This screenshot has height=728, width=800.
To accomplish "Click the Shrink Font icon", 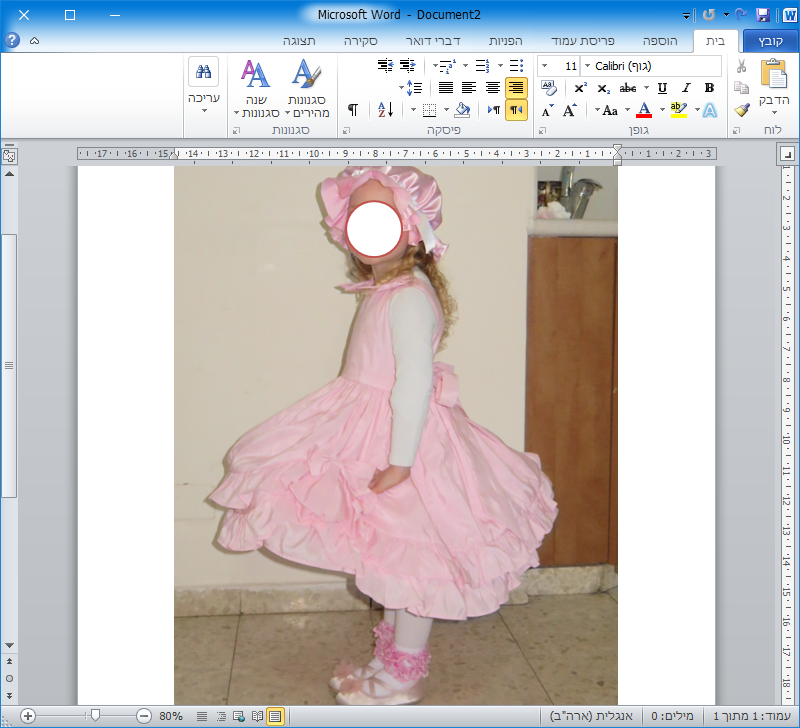I will [547, 110].
